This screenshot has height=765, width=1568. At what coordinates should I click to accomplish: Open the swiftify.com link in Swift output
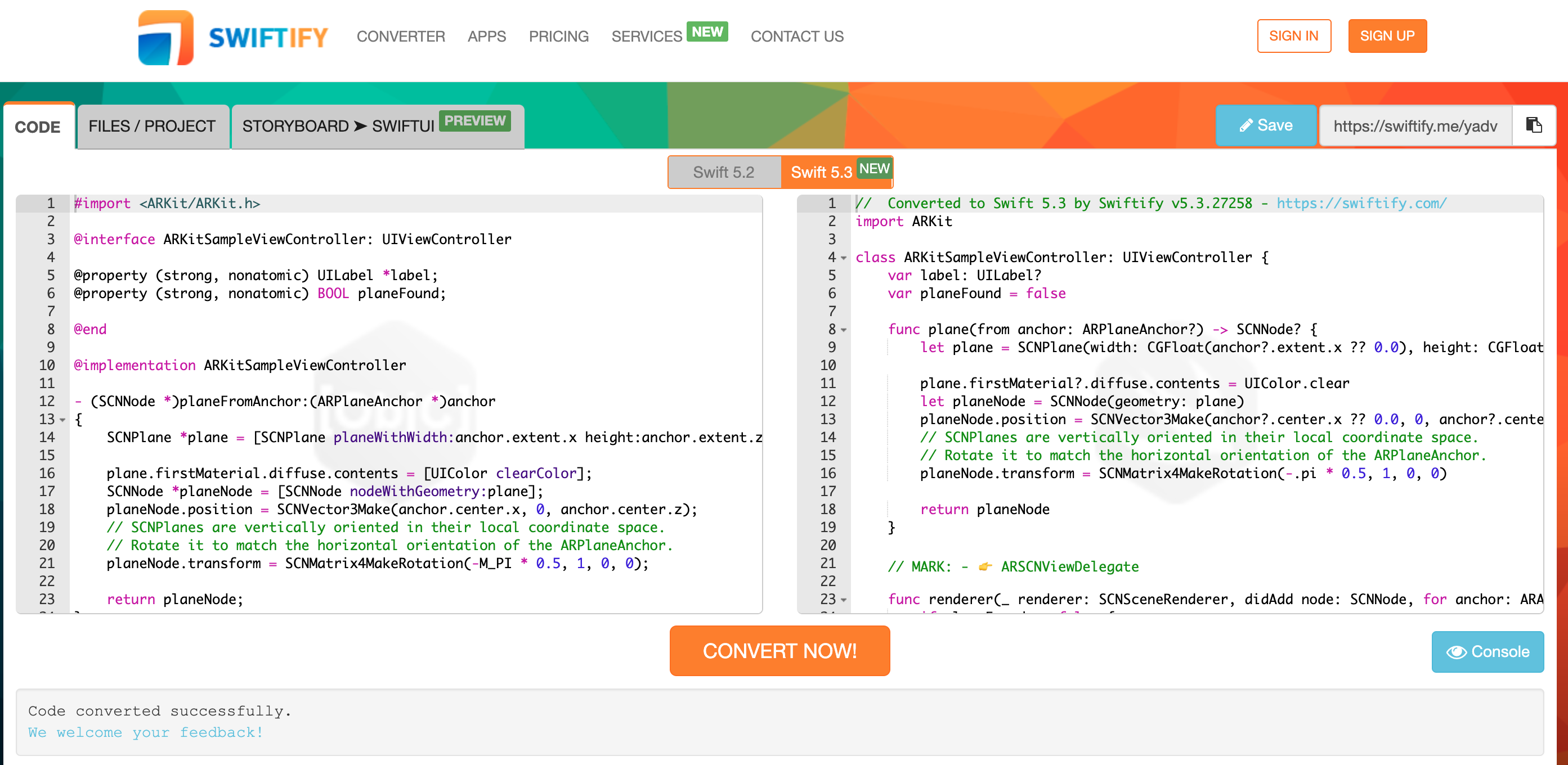1361,203
